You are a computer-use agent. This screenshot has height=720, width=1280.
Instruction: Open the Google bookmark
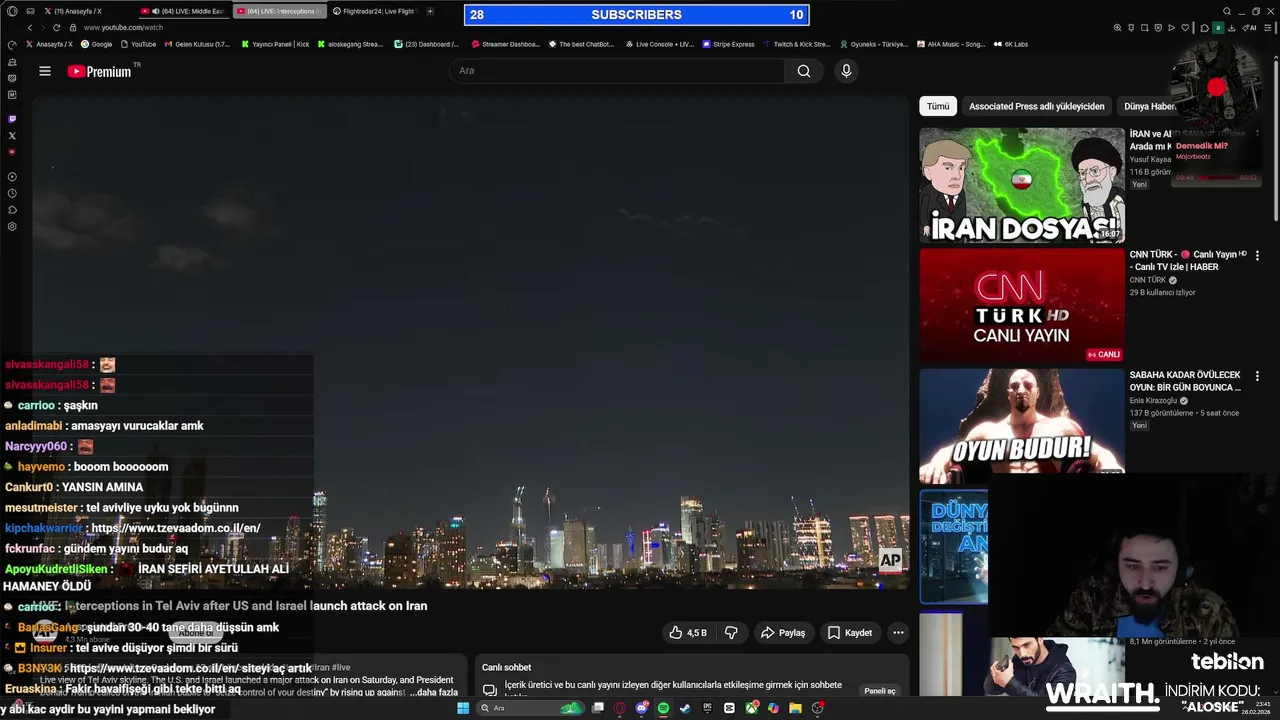click(x=97, y=44)
